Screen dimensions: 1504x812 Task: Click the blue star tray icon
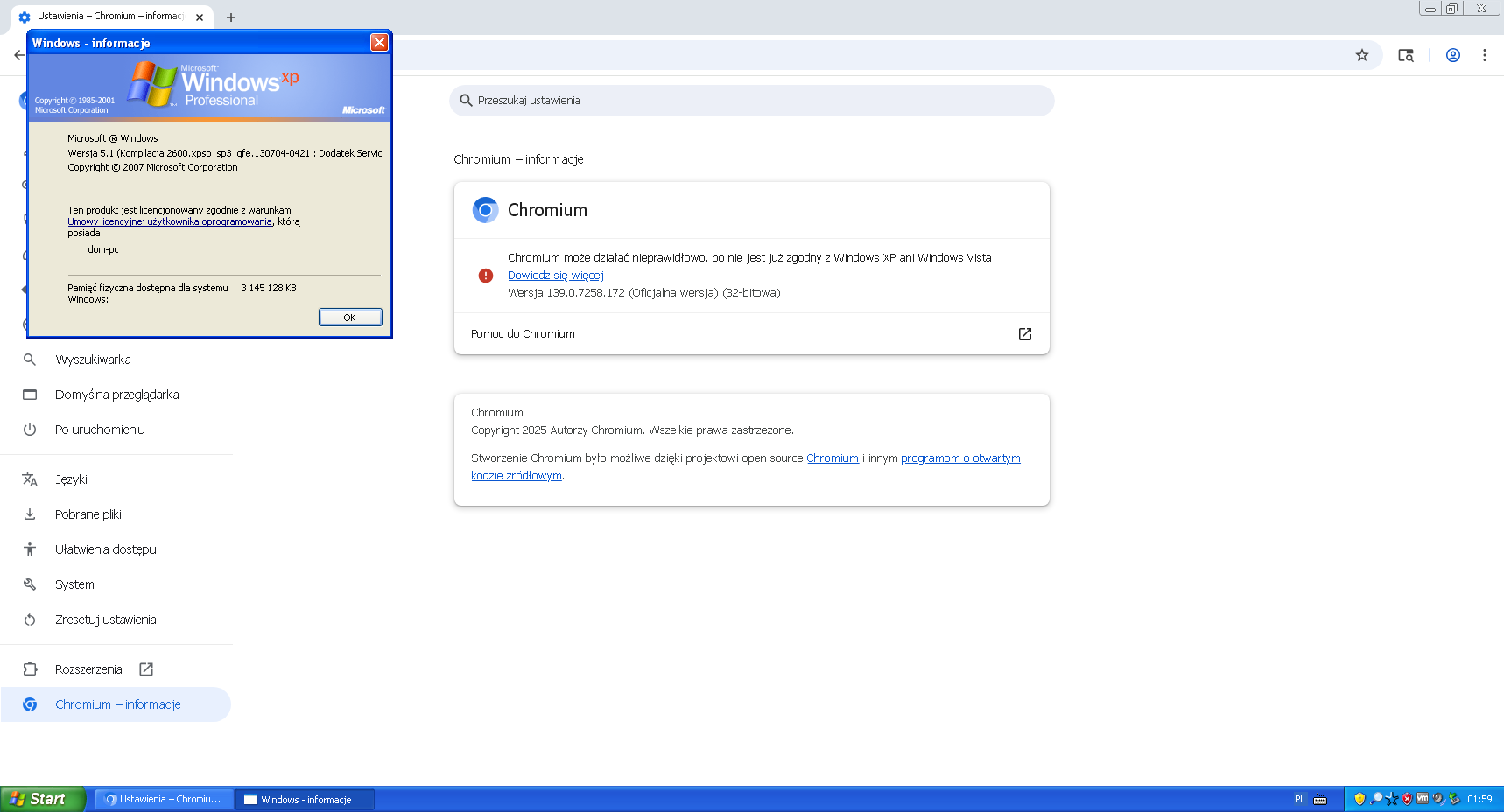point(1392,799)
